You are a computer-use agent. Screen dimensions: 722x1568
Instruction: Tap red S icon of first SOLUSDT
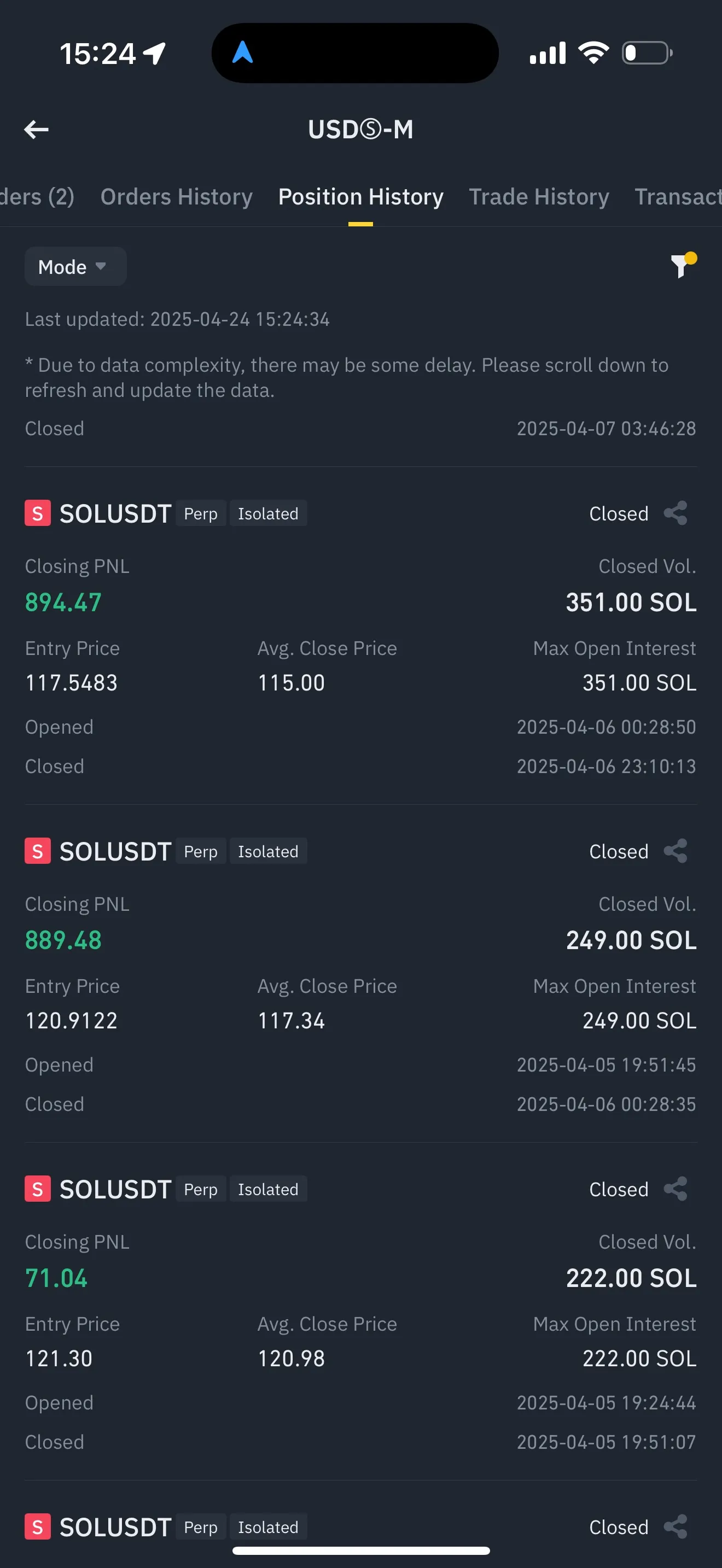(38, 513)
